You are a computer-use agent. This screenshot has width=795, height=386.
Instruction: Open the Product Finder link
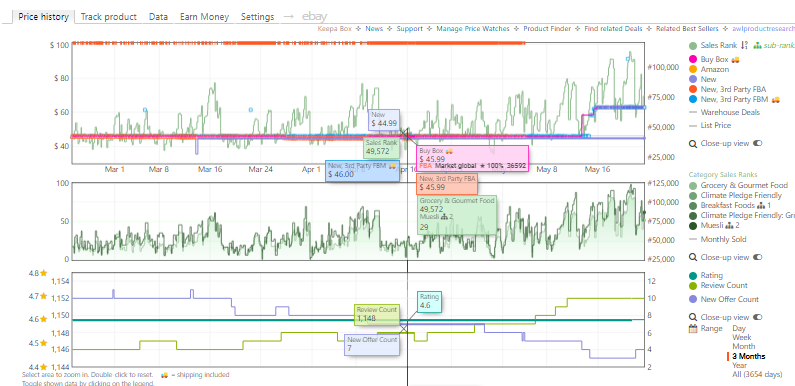click(x=547, y=29)
